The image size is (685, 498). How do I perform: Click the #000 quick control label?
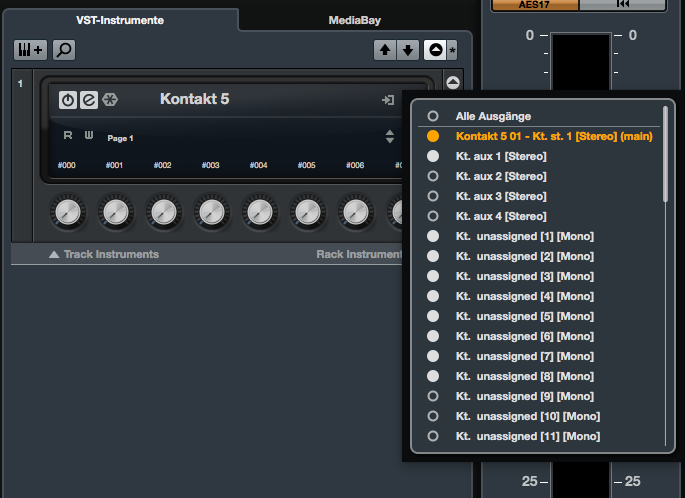coord(66,165)
